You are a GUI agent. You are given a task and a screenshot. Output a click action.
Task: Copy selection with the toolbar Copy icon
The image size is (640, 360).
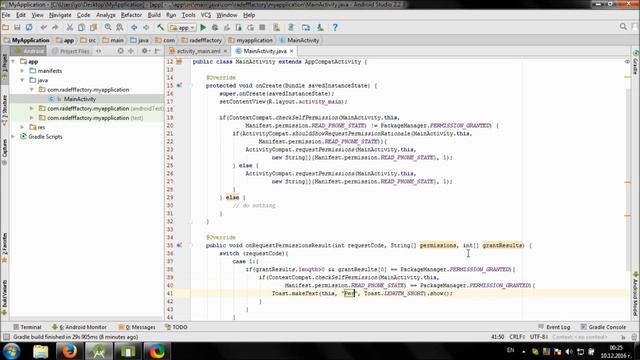click(x=81, y=27)
